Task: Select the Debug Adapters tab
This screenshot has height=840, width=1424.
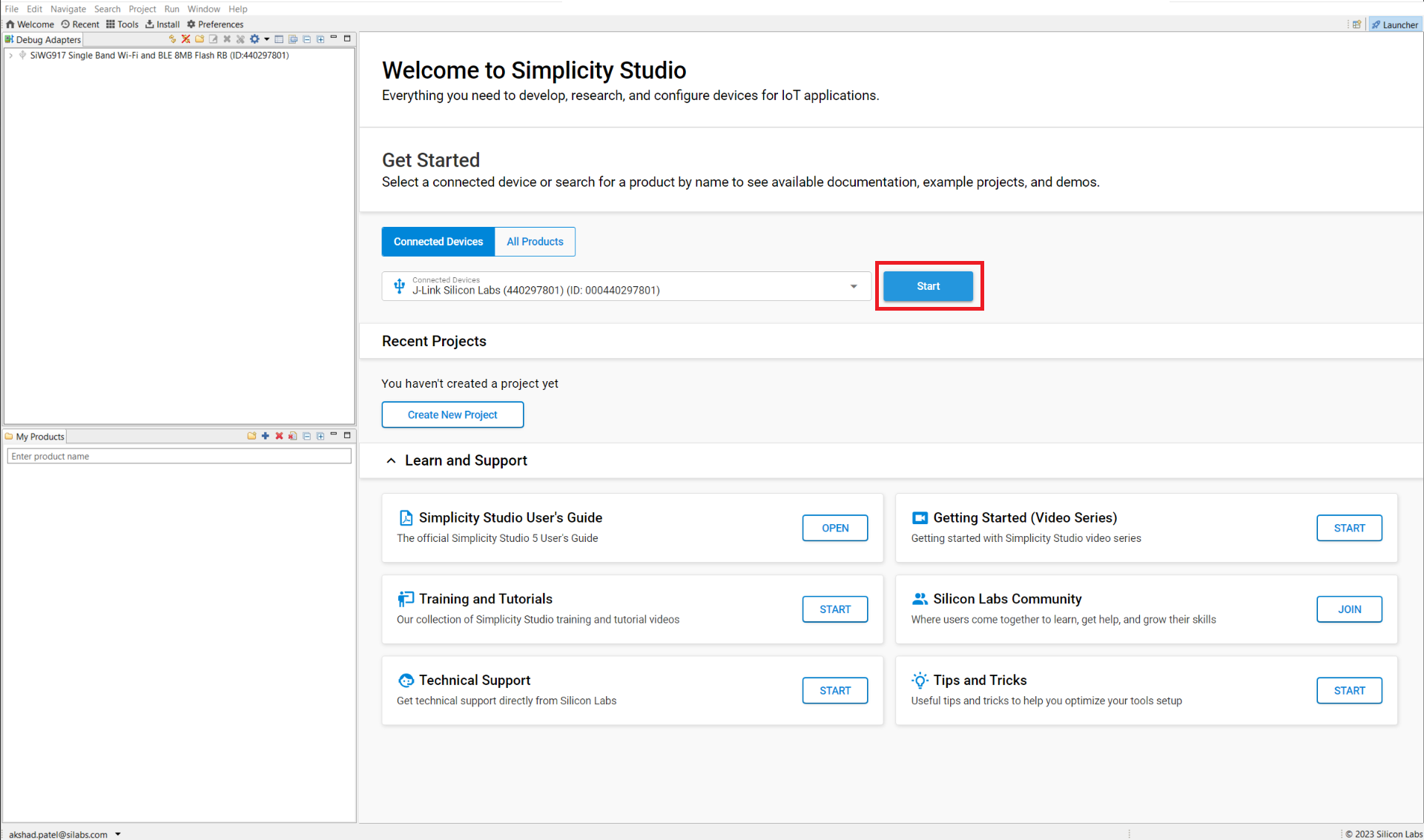Action: tap(43, 40)
